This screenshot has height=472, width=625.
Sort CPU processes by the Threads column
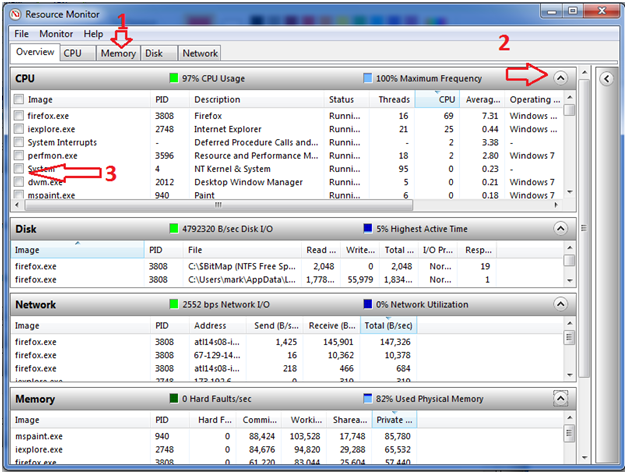tap(395, 99)
